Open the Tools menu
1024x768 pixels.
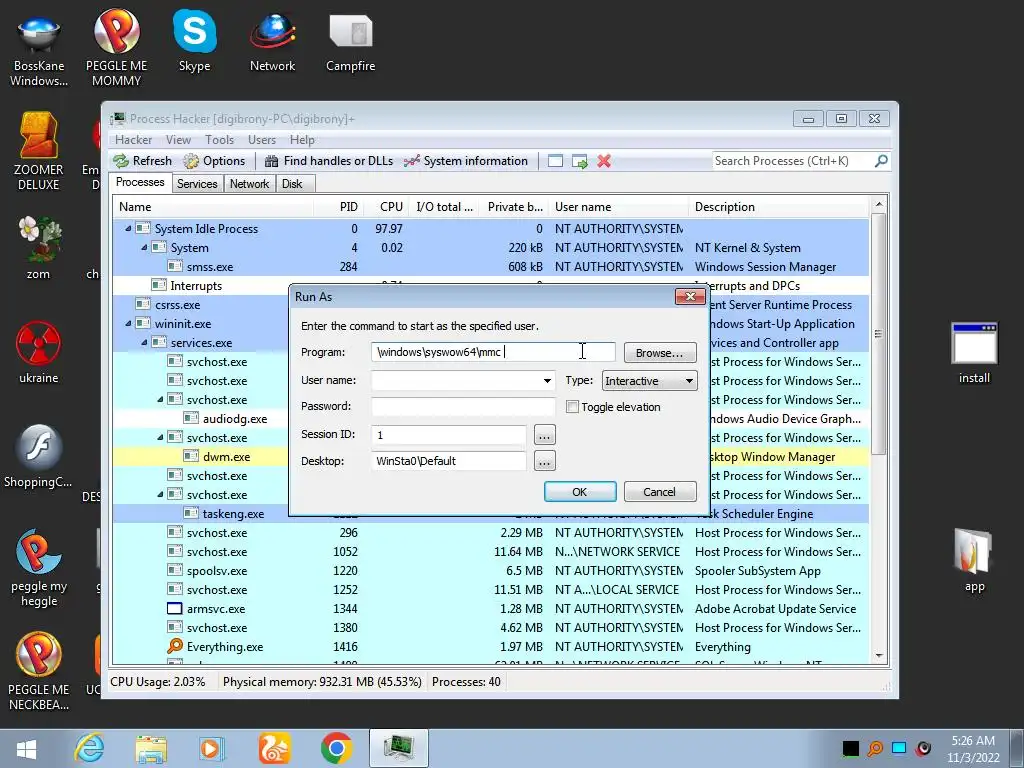click(x=219, y=140)
